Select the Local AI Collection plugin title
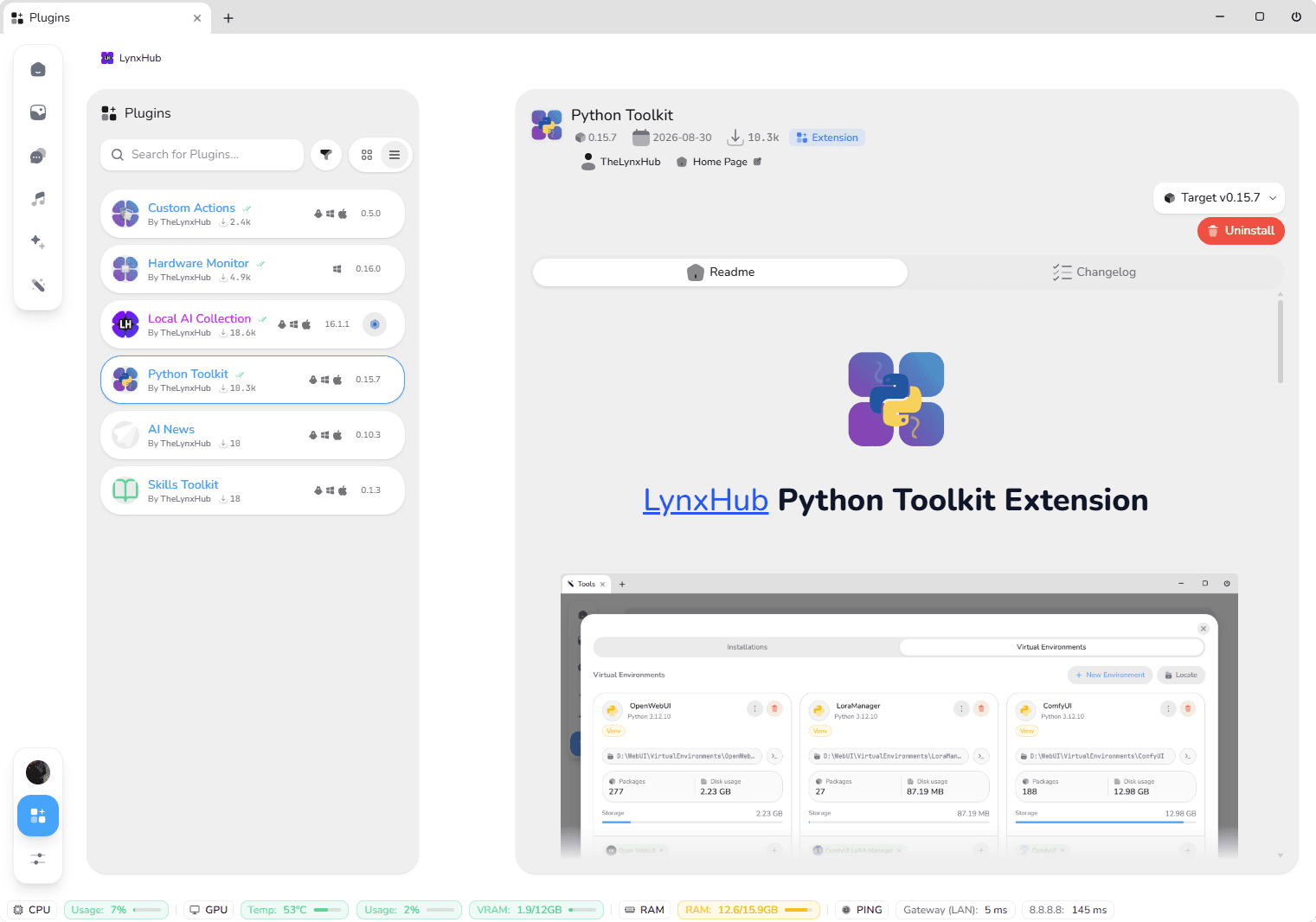 click(x=199, y=318)
